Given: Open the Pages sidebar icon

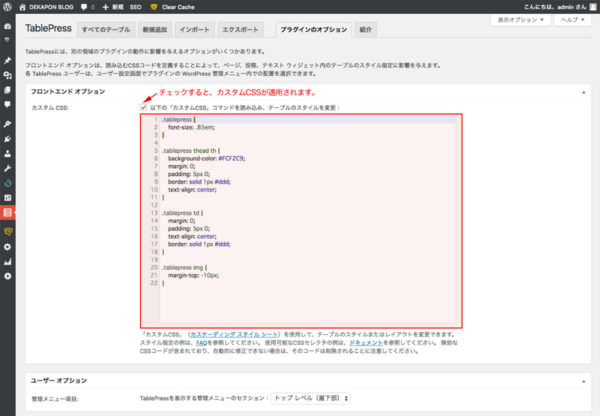Looking at the screenshot, I should point(7,90).
